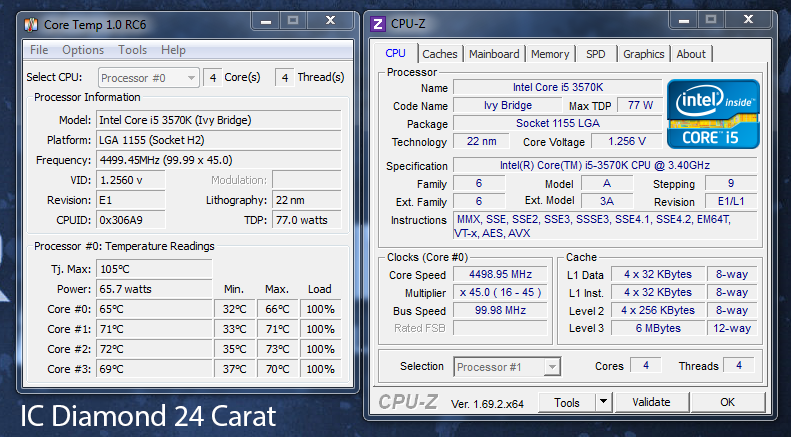Screen dimensions: 791x437
Task: Open the Help menu in Core Temp
Action: coord(173,50)
